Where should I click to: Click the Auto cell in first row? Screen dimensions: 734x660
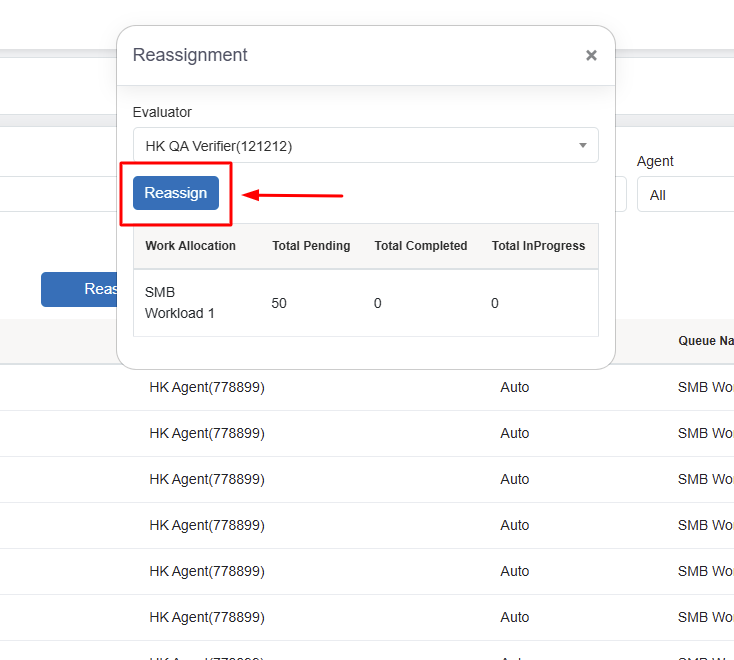tap(514, 387)
